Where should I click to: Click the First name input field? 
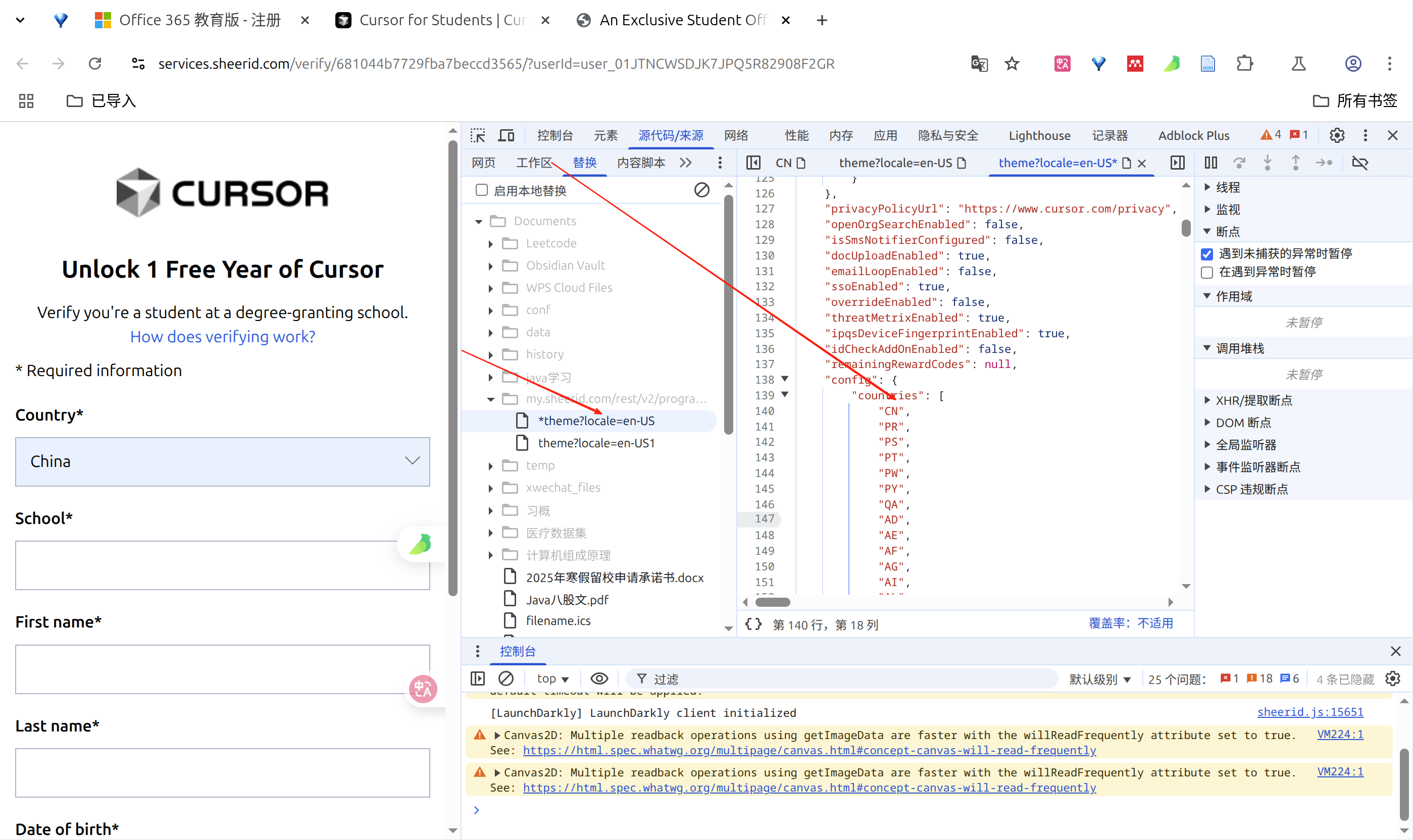click(x=223, y=669)
